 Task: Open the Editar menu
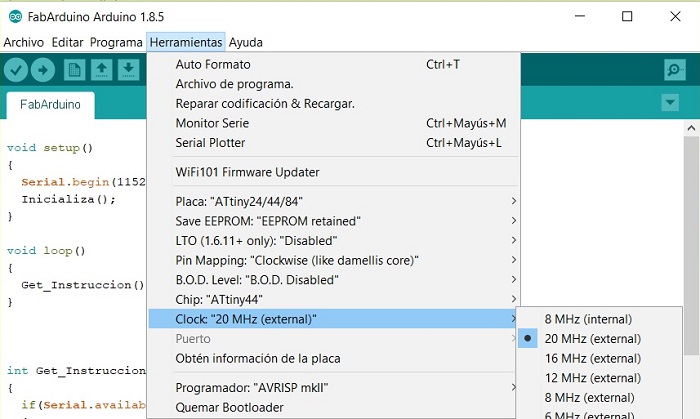coord(67,42)
